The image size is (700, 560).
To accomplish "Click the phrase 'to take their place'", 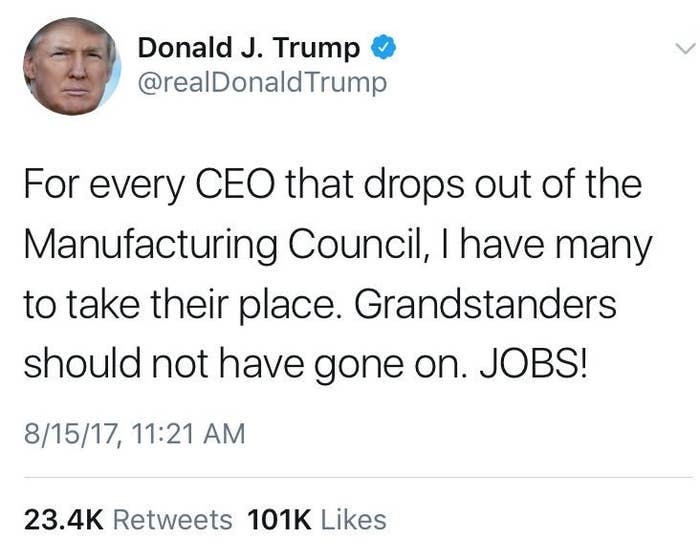I will [185, 305].
